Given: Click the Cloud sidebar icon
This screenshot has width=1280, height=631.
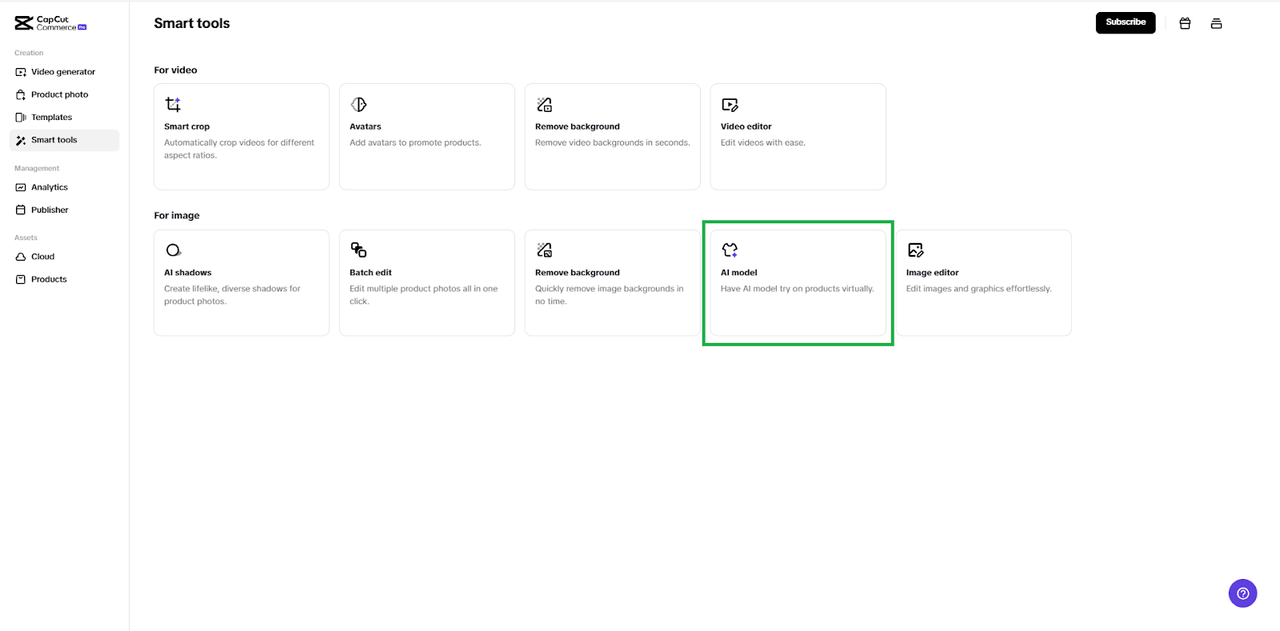Looking at the screenshot, I should click(21, 257).
